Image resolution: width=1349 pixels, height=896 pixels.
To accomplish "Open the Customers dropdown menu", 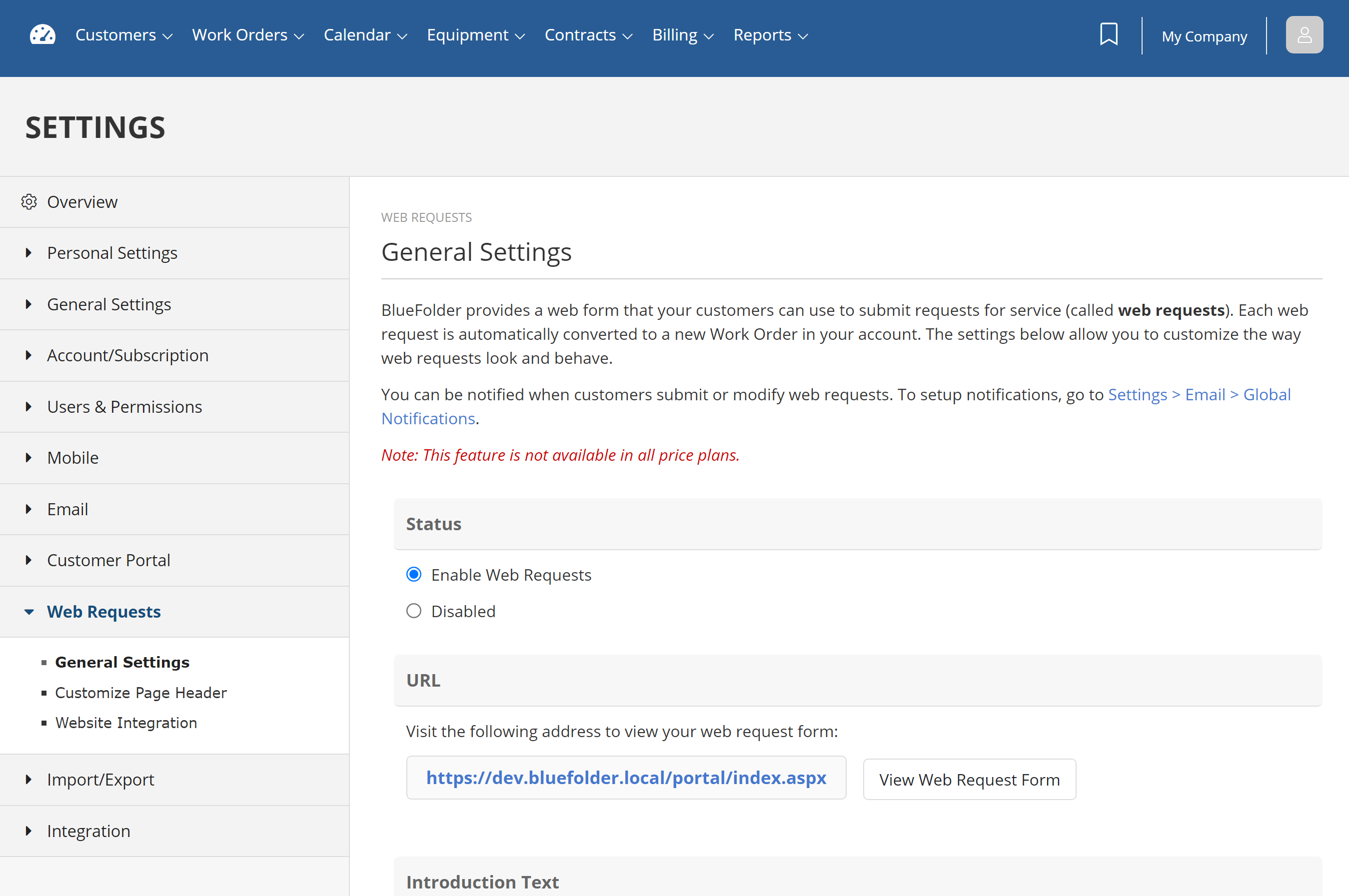I will (x=124, y=35).
